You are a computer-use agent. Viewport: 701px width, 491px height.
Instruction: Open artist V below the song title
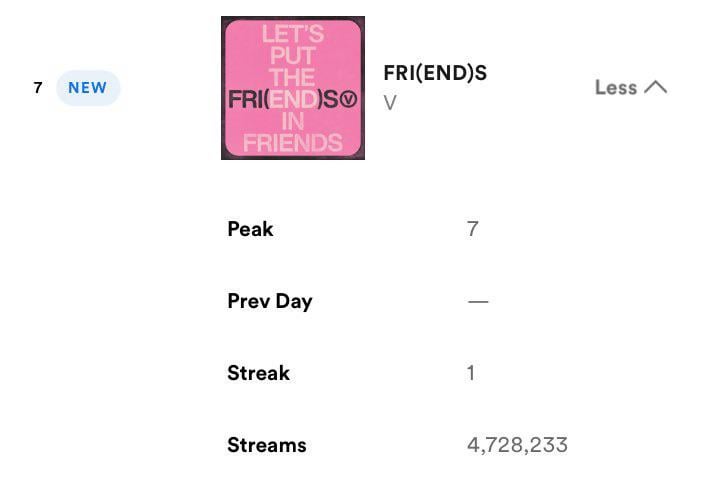(390, 103)
